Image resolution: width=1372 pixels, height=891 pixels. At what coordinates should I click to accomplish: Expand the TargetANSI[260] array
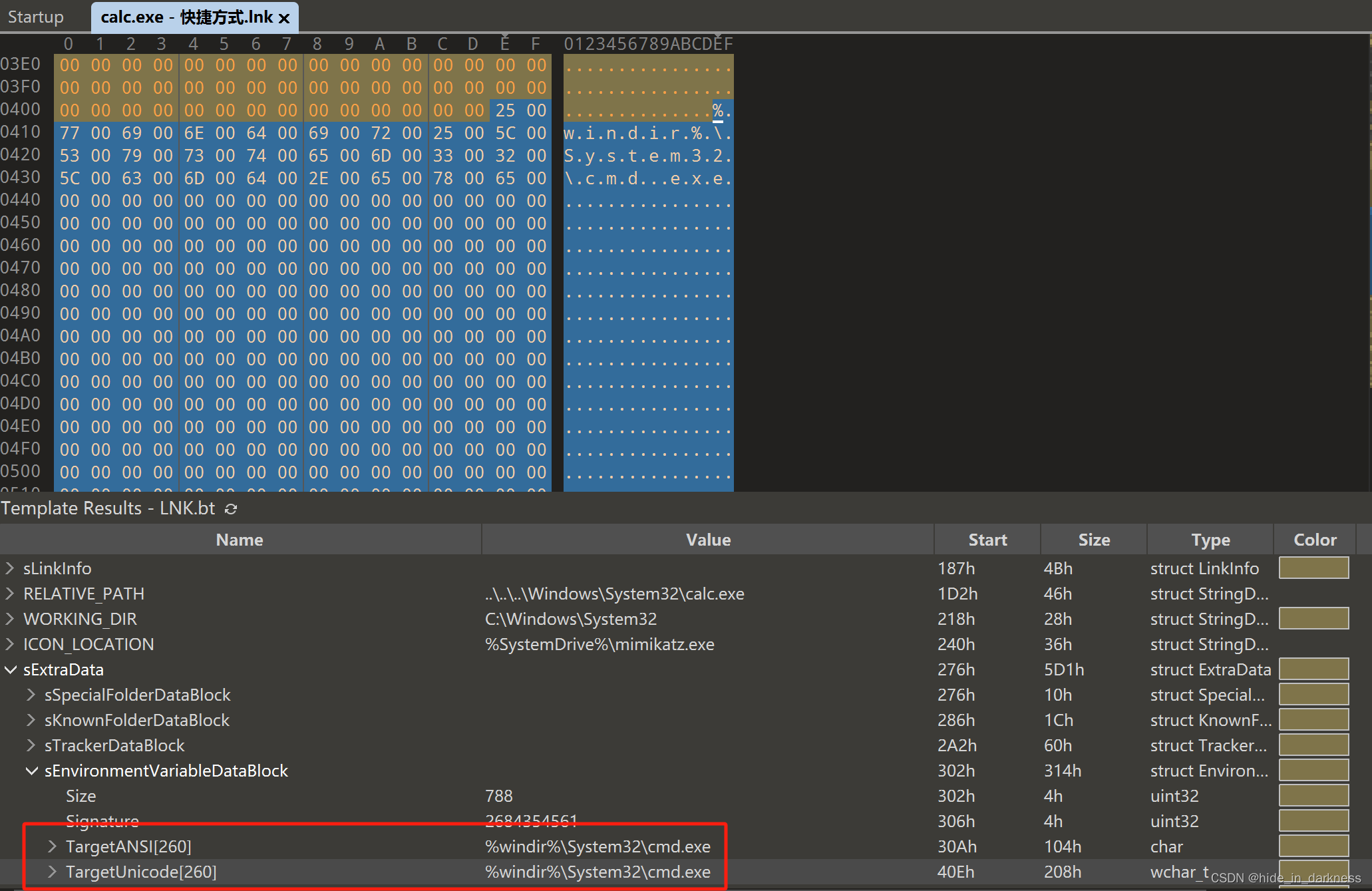(53, 846)
